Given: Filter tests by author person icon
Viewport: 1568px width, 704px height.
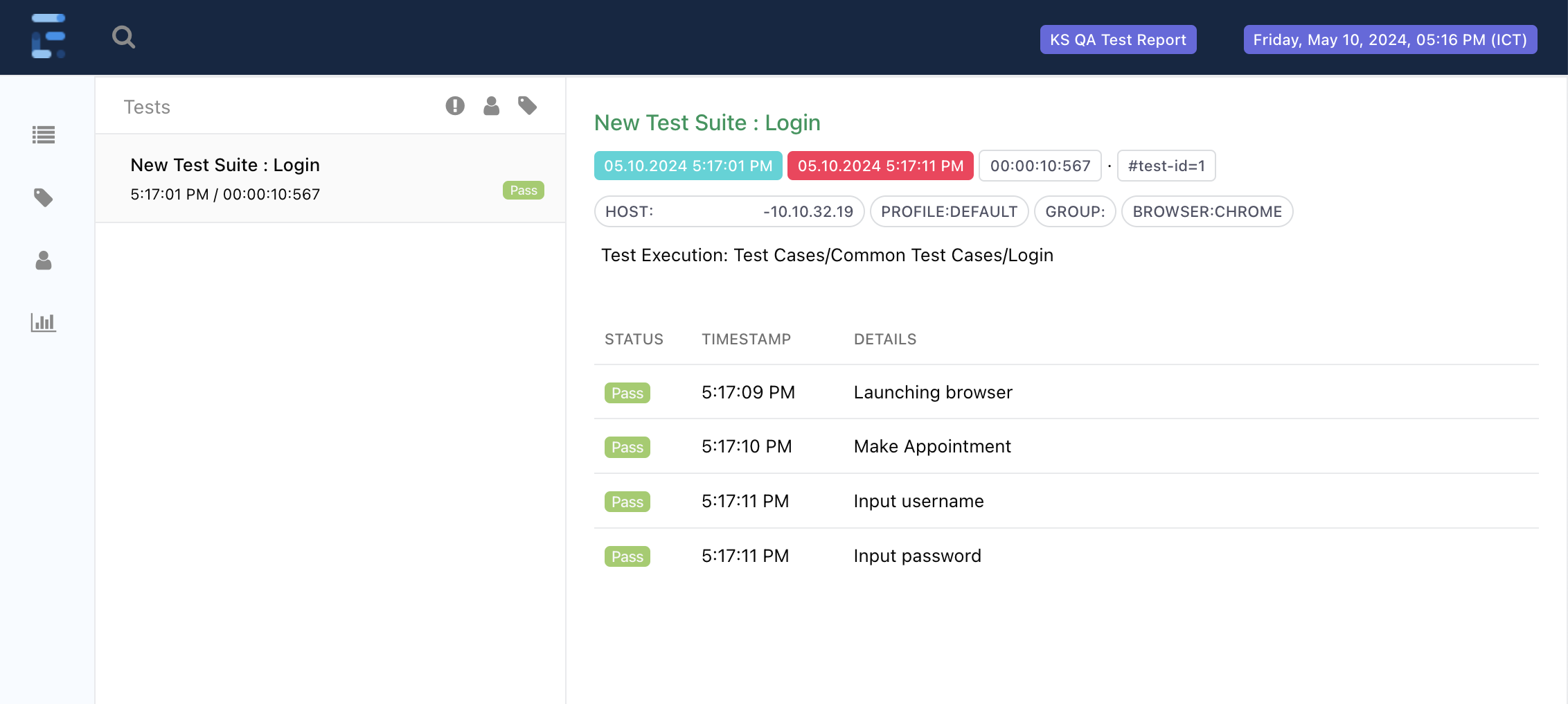Looking at the screenshot, I should pyautogui.click(x=491, y=106).
